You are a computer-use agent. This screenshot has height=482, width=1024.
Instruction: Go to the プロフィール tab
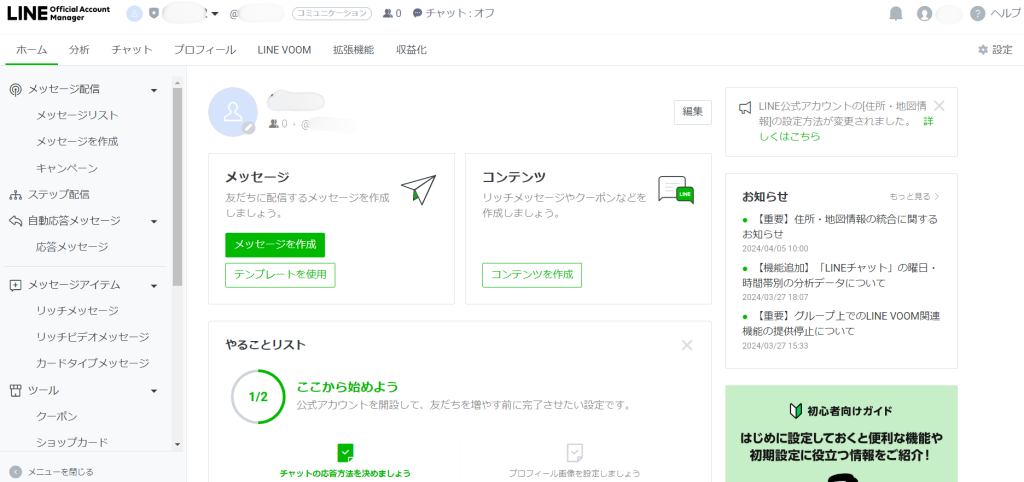tap(205, 50)
